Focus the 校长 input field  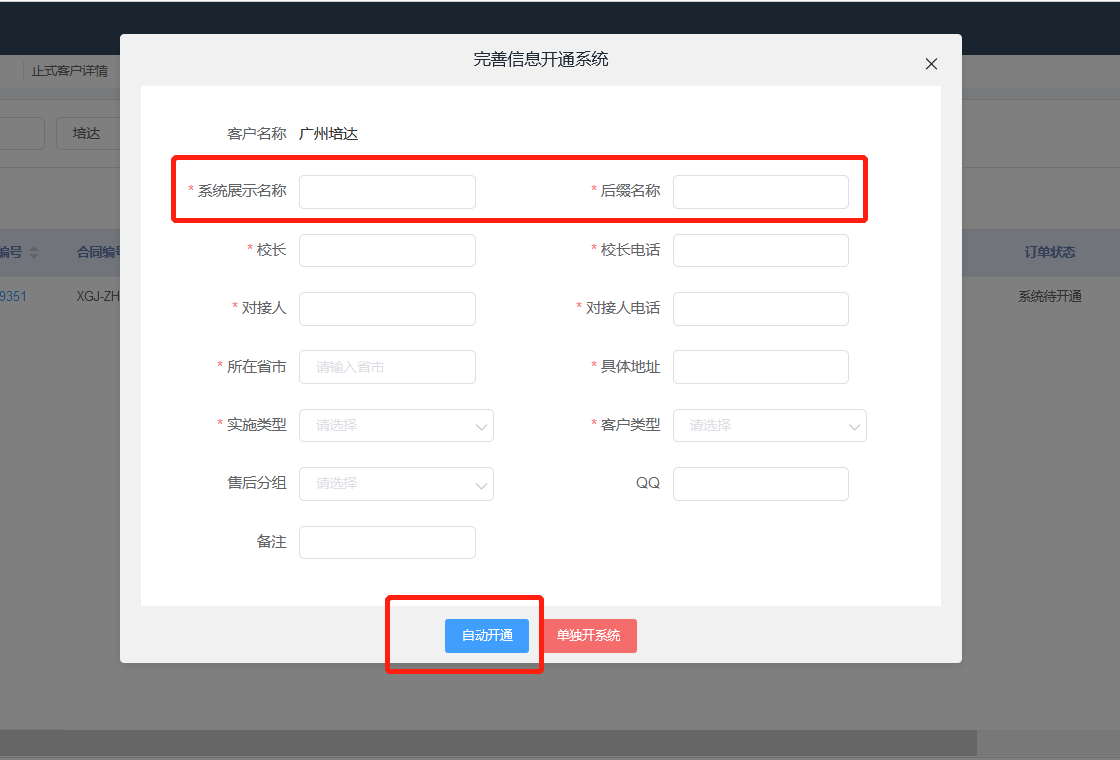click(387, 251)
